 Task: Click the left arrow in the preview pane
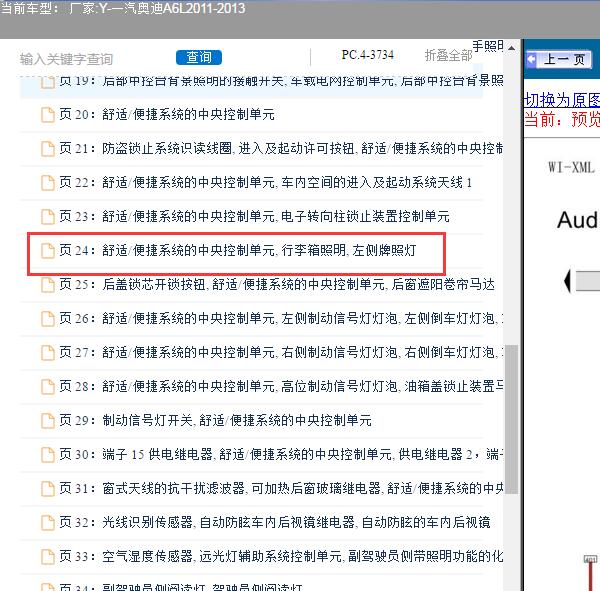(567, 281)
